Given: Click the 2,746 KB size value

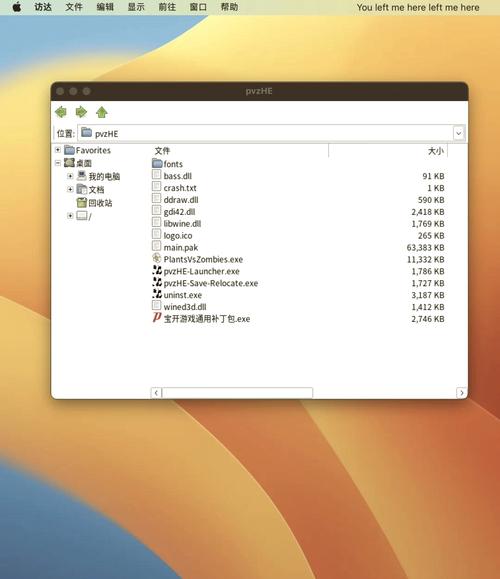Looking at the screenshot, I should coord(428,319).
